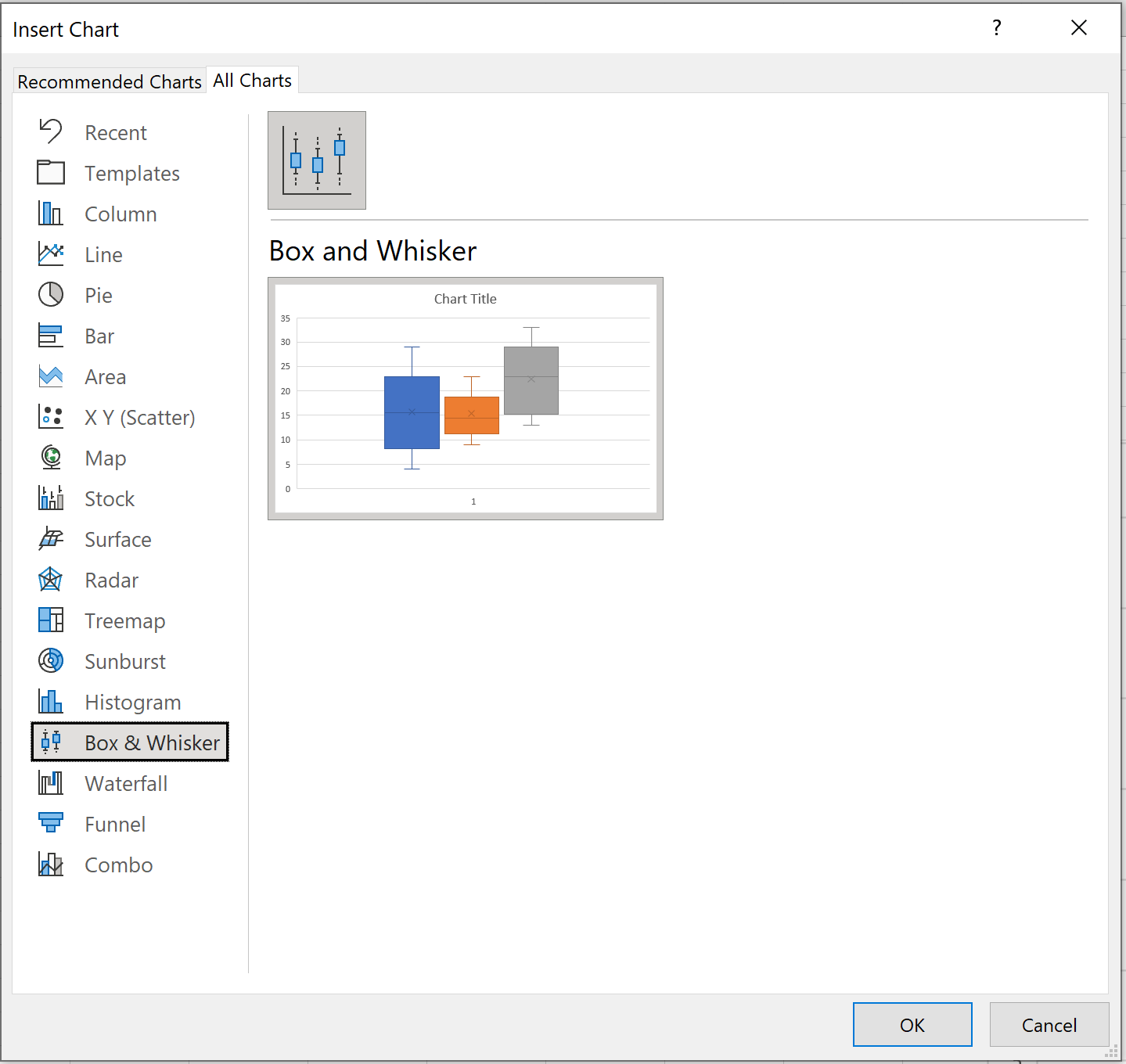The image size is (1126, 1064).
Task: Click the "Sunburst" category label
Action: pyautogui.click(x=125, y=662)
